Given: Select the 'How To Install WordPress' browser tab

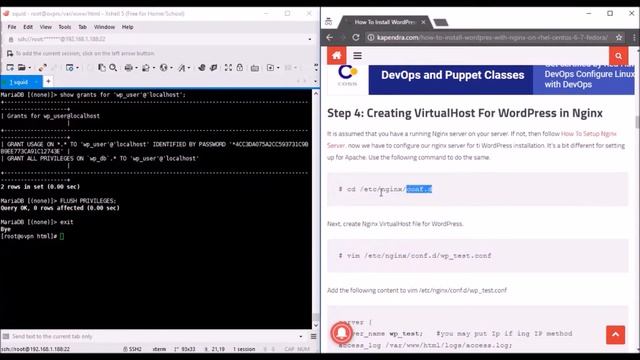Looking at the screenshot, I should pyautogui.click(x=384, y=22).
